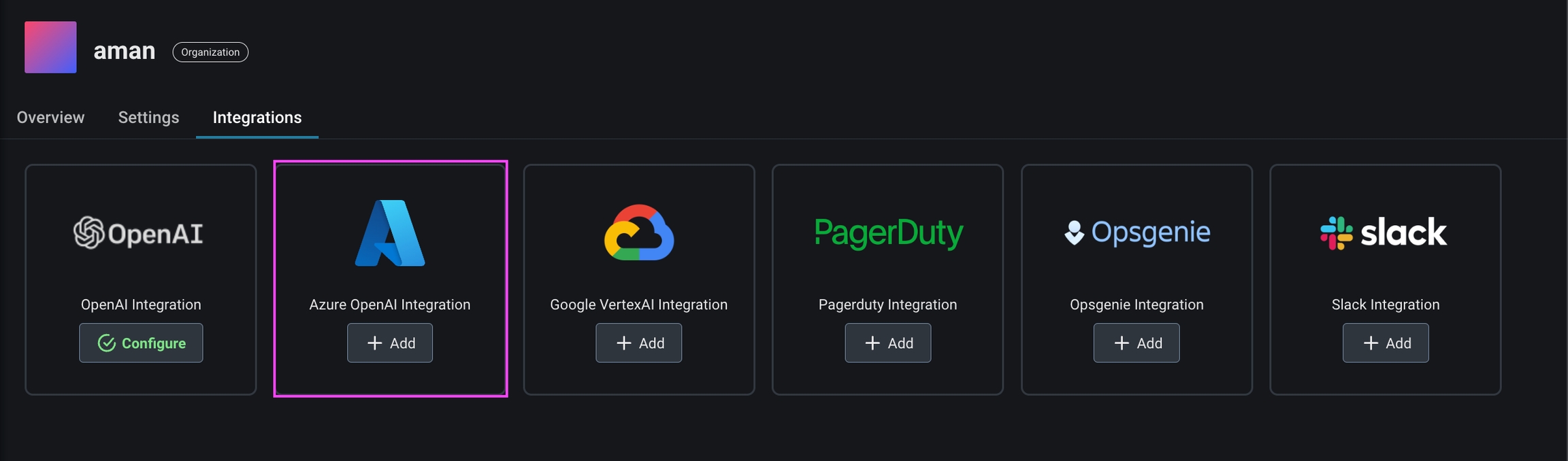Screen dimensions: 1568x461
Task: Select the Integrations tab
Action: coord(257,118)
